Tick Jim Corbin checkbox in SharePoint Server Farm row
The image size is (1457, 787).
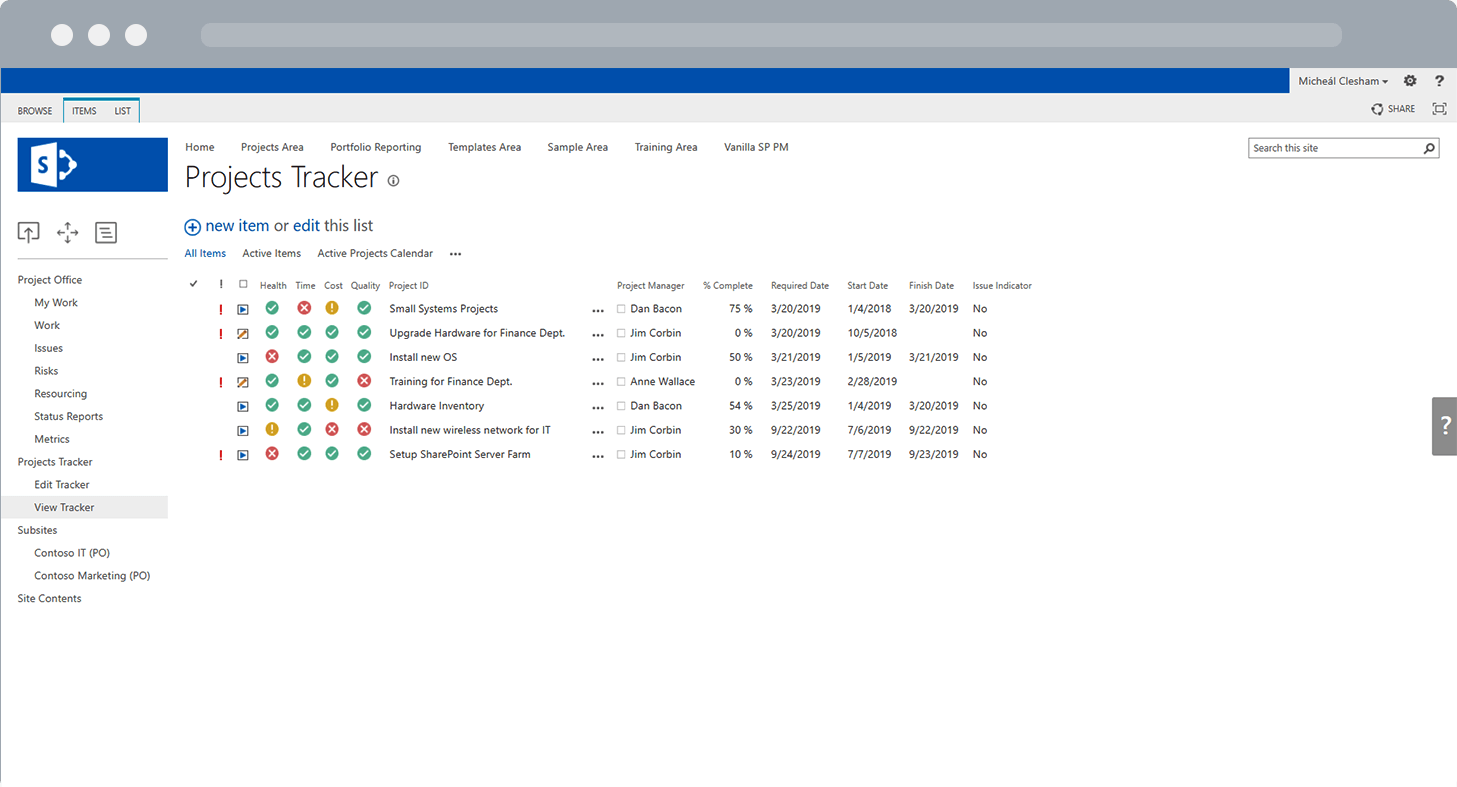pyautogui.click(x=621, y=454)
